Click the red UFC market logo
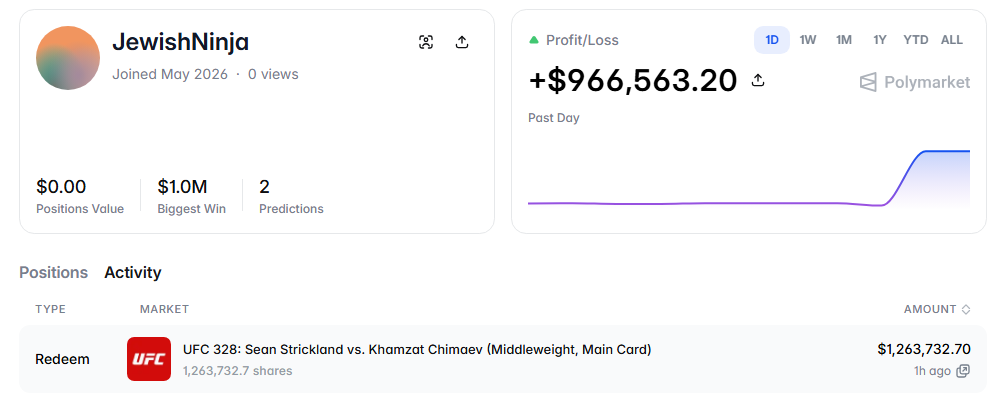The image size is (1004, 400). [149, 359]
